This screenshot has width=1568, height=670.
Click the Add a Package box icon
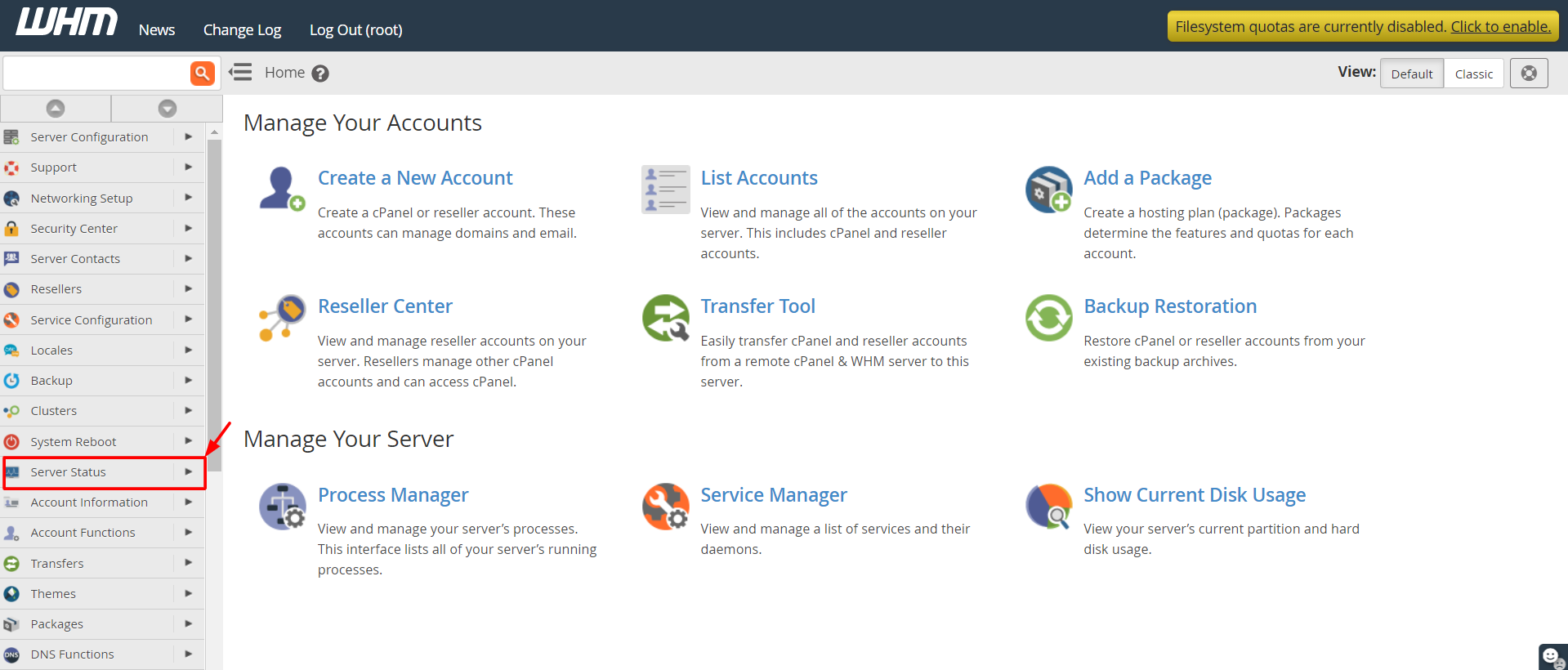coord(1048,189)
